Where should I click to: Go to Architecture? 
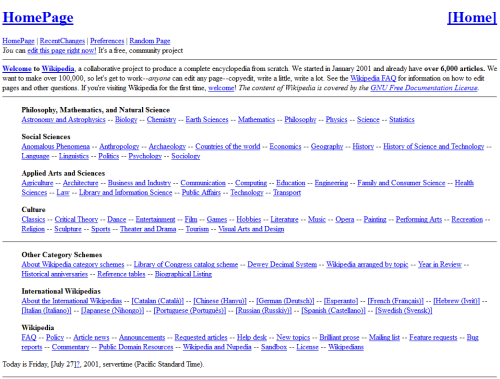pyautogui.click(x=80, y=183)
